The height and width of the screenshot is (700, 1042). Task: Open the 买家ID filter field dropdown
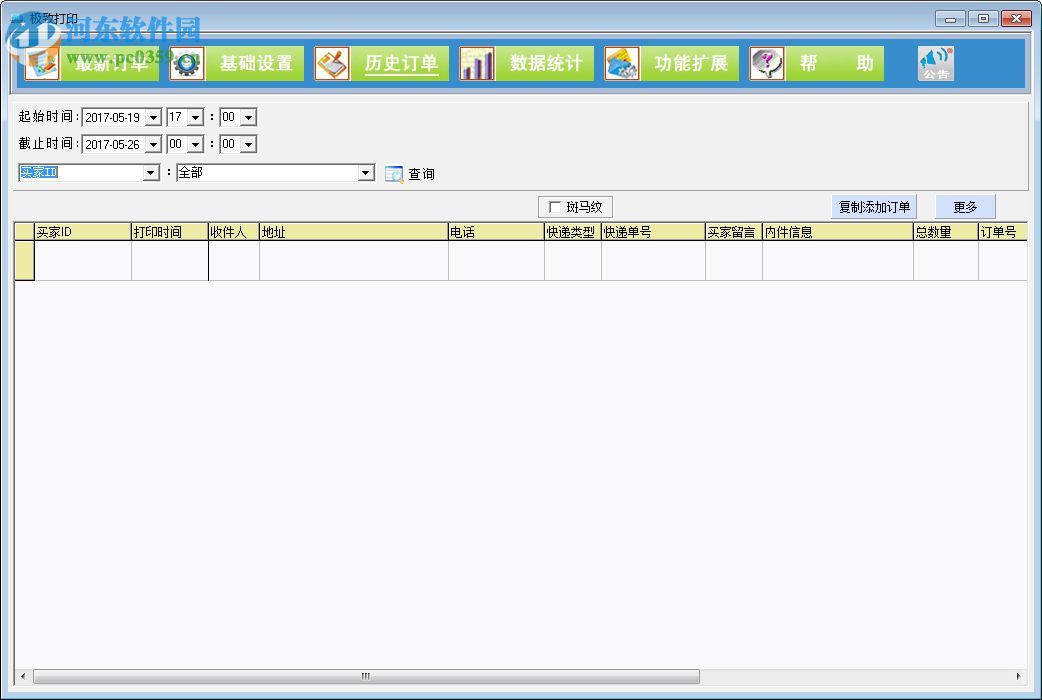151,173
